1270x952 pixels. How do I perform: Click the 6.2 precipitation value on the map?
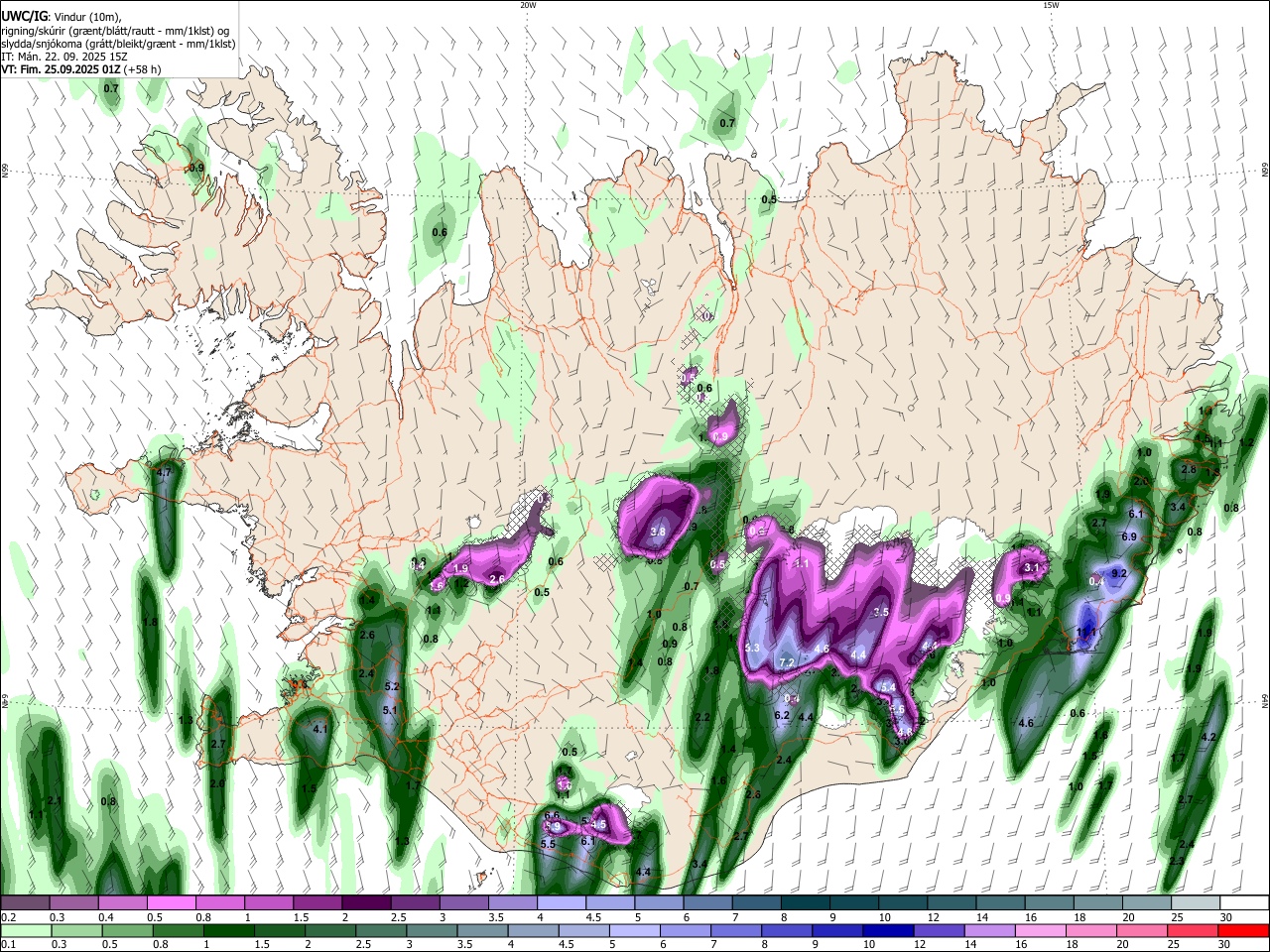pos(781,715)
